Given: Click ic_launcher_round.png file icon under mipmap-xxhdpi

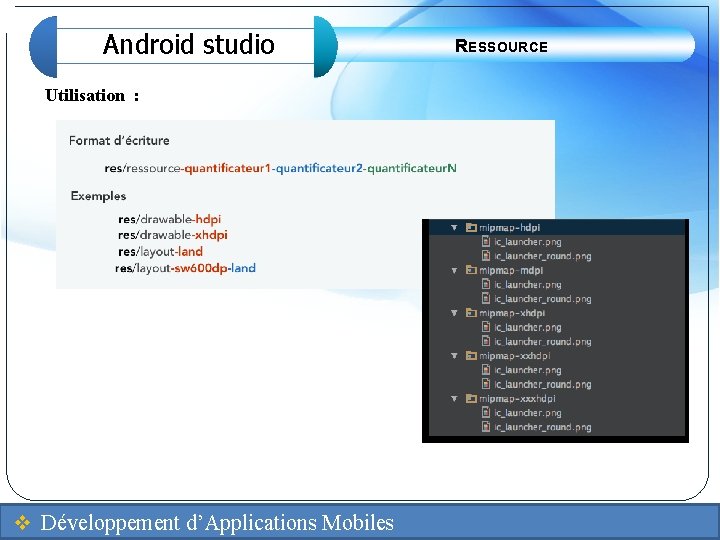Looking at the screenshot, I should coord(486,384).
